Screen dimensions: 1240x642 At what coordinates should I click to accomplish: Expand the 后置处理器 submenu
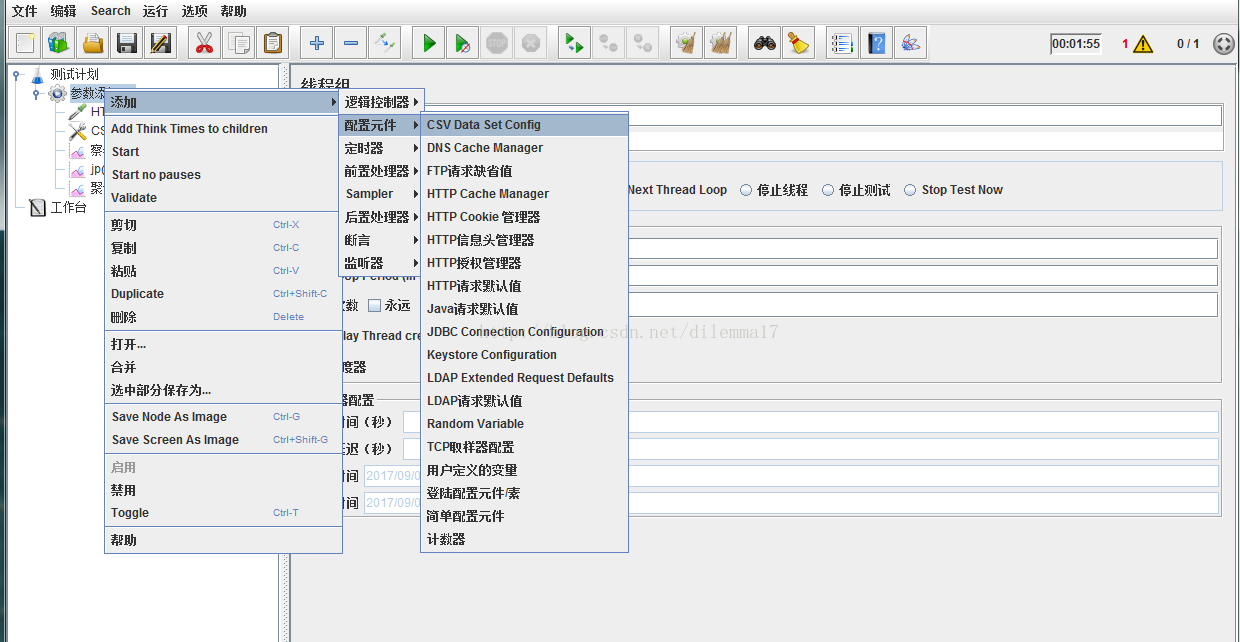381,217
